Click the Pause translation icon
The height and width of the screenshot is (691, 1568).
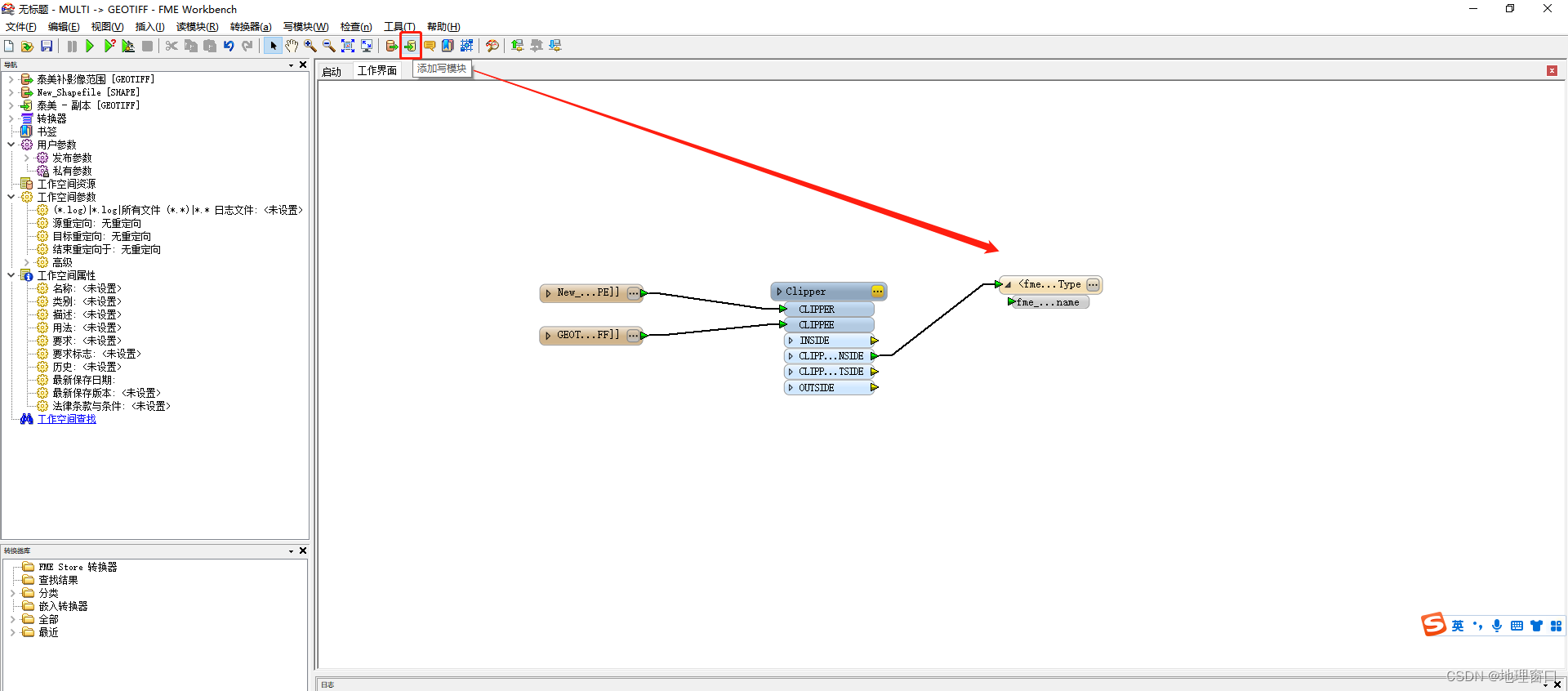pyautogui.click(x=72, y=46)
